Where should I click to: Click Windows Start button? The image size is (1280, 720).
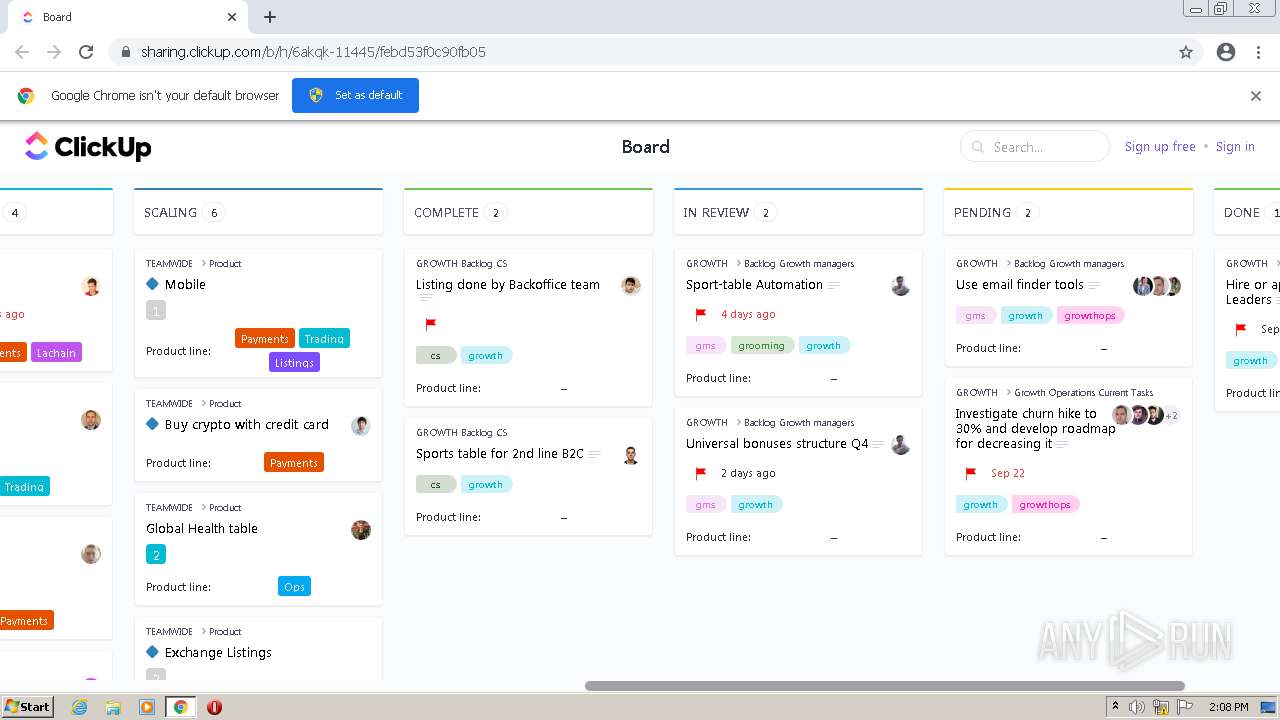point(27,707)
